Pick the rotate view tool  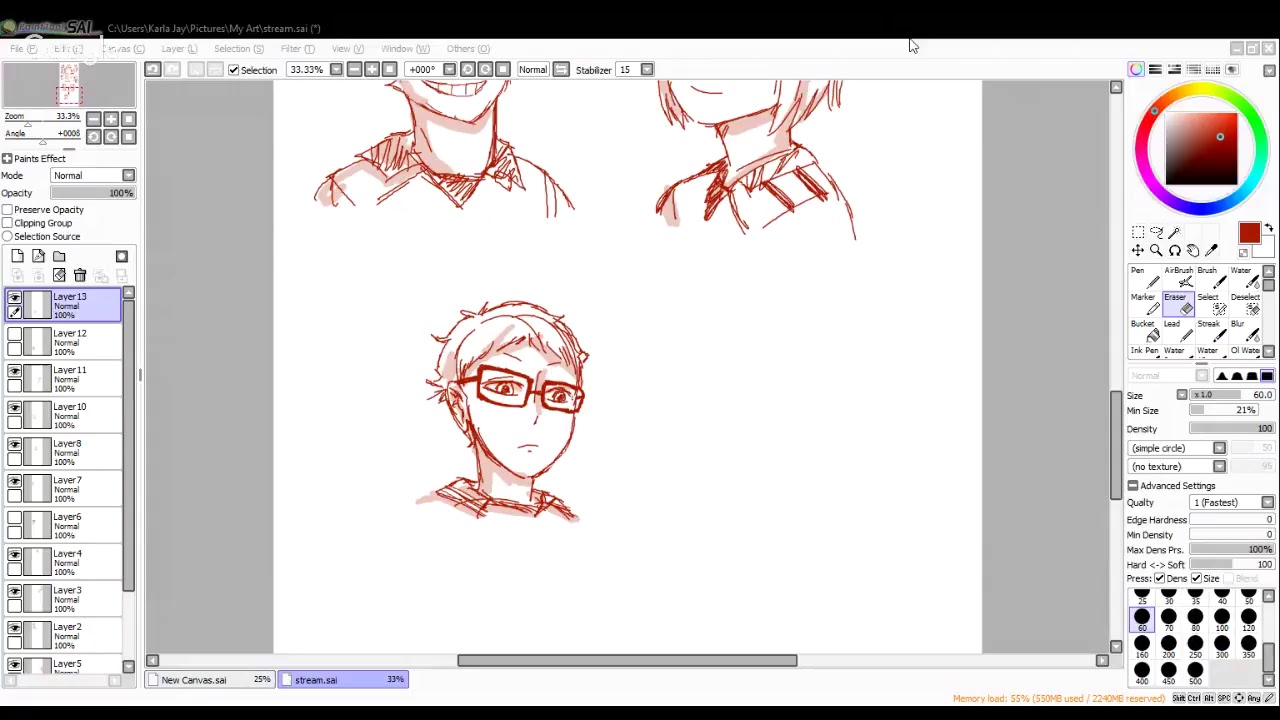click(x=1175, y=251)
